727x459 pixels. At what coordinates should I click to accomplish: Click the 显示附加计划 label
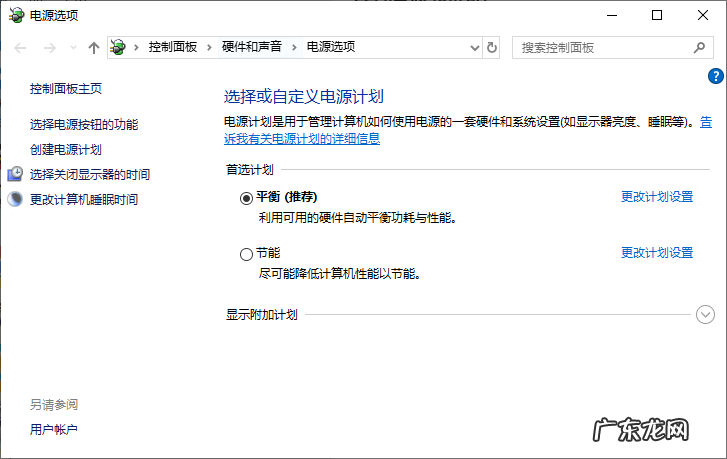[261, 315]
